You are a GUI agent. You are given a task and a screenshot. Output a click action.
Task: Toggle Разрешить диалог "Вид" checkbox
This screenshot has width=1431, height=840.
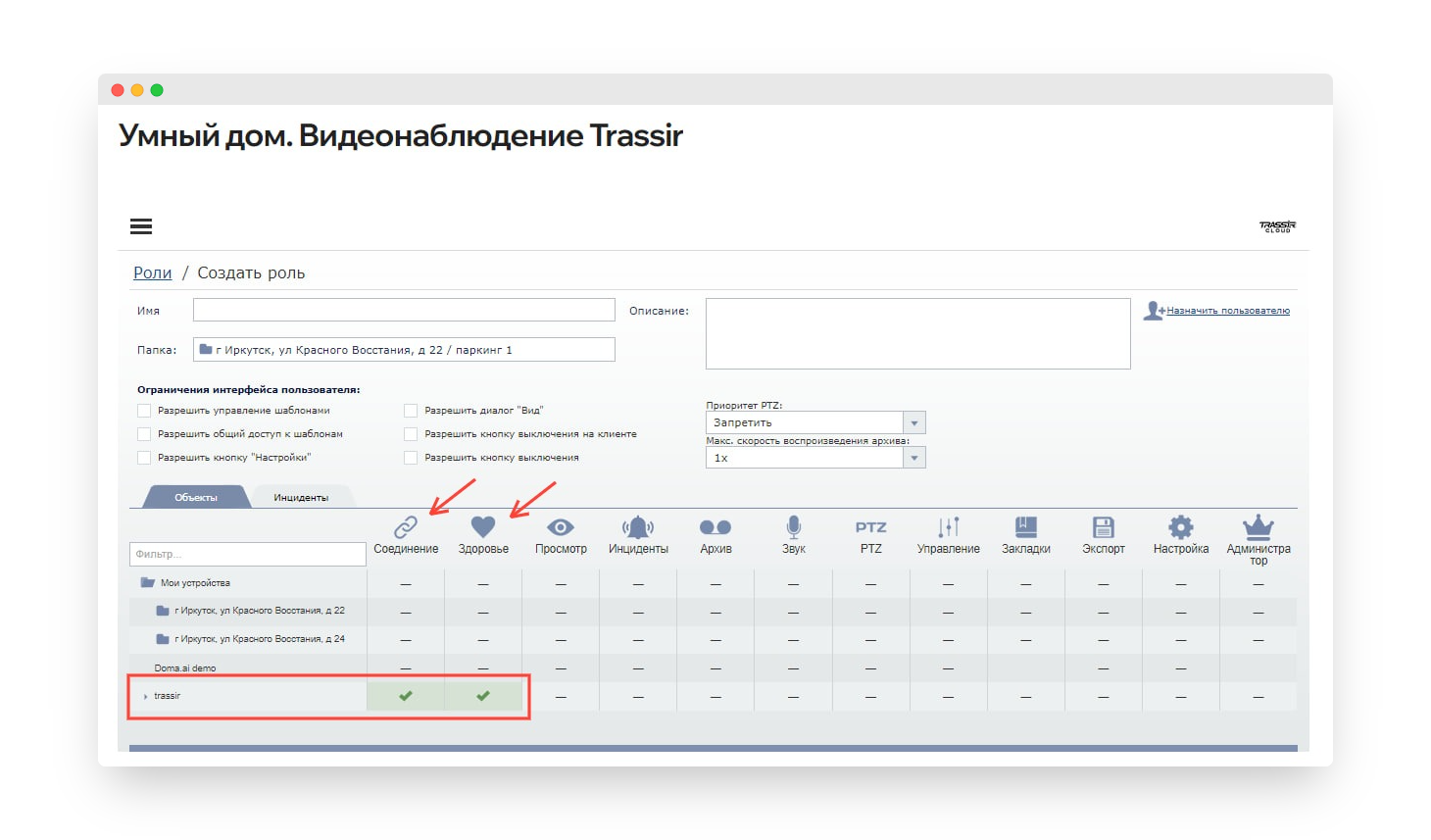[x=411, y=411]
